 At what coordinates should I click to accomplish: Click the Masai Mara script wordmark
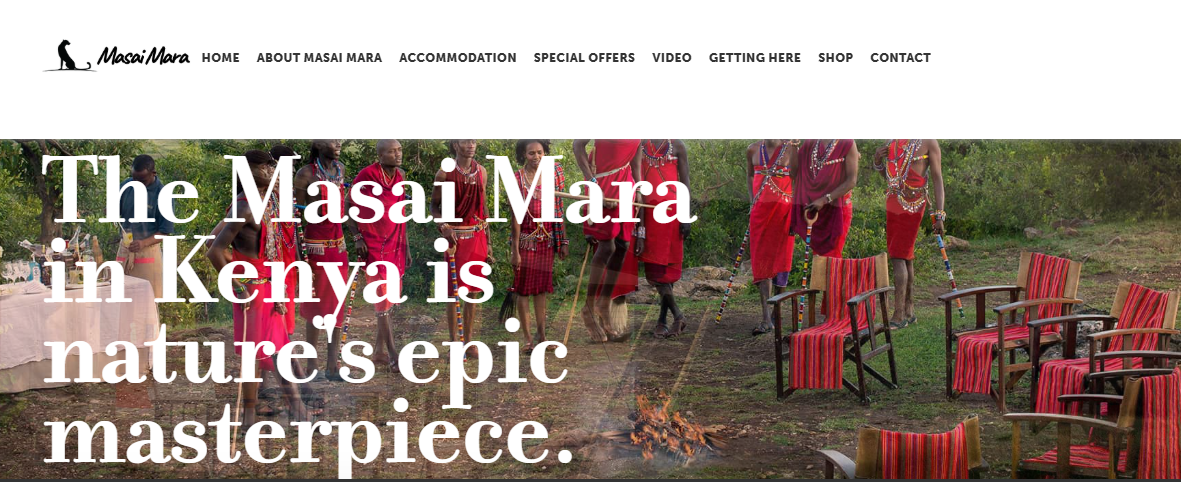click(x=143, y=56)
